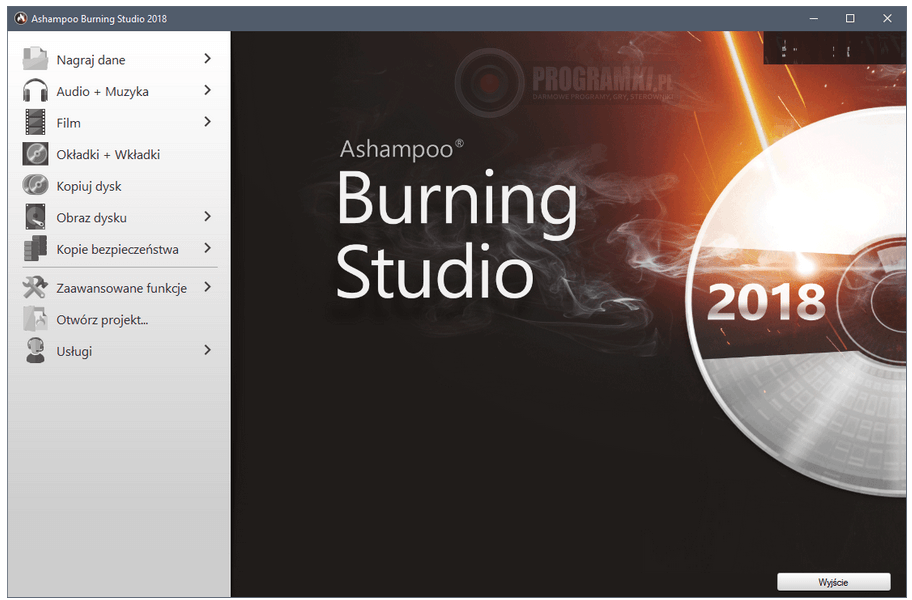Click the Film strip icon
912x600 pixels.
coord(35,122)
